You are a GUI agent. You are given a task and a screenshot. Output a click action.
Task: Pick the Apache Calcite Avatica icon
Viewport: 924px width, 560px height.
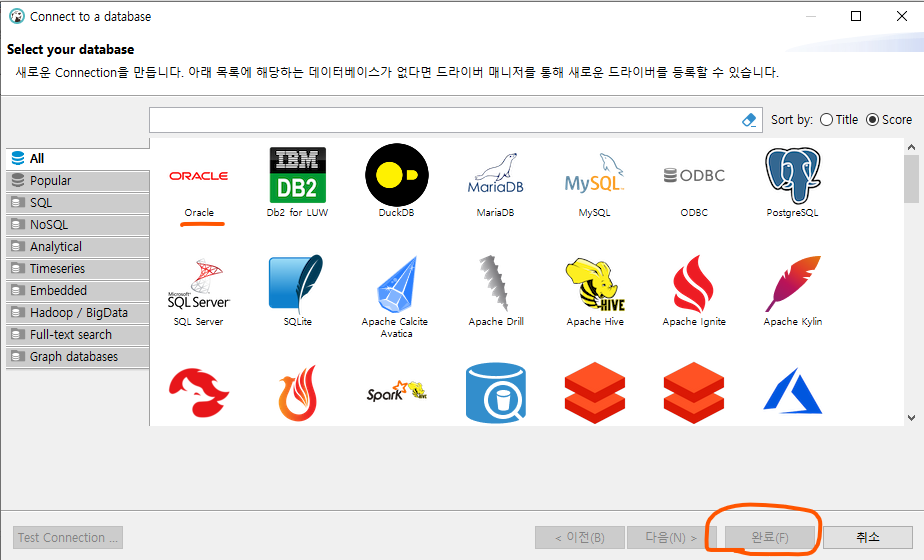point(397,284)
